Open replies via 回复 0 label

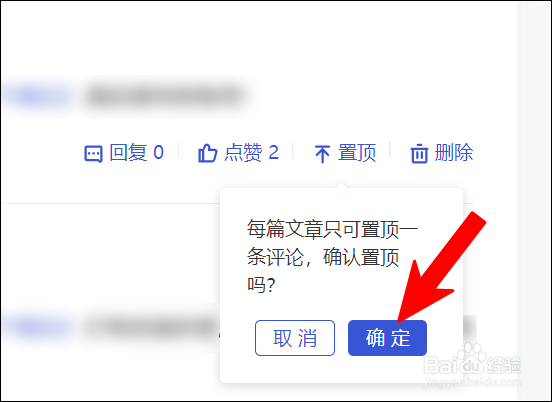coord(137,152)
